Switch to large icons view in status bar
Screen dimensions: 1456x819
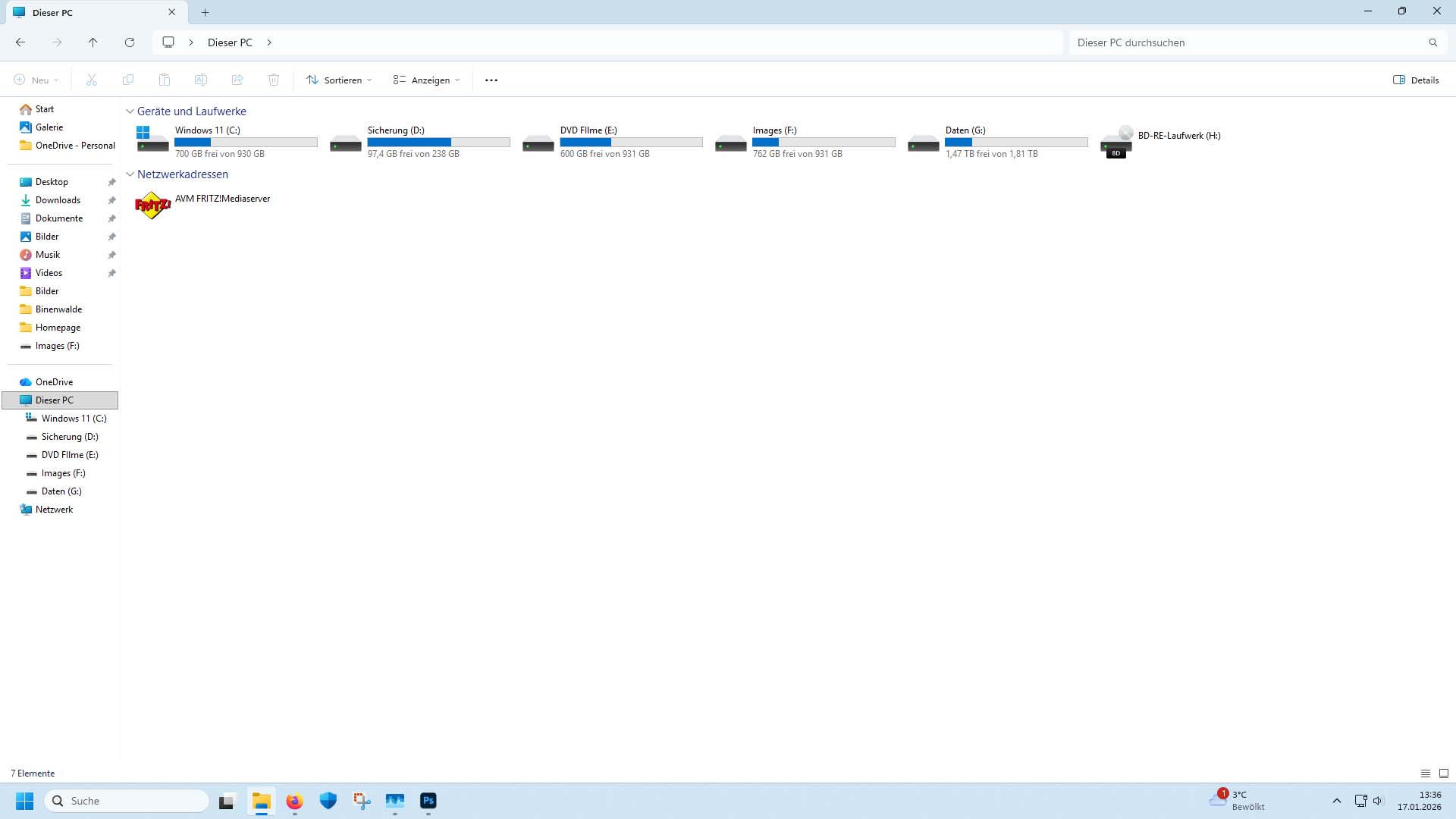click(1443, 773)
